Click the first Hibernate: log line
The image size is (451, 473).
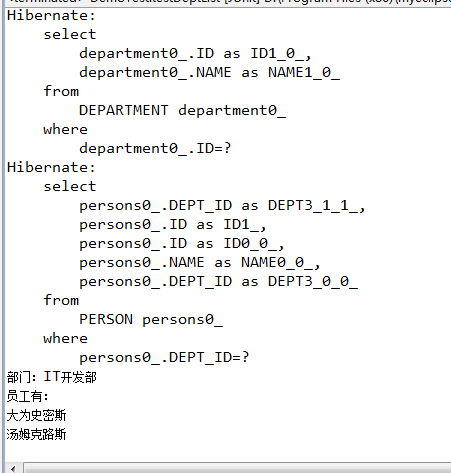click(51, 15)
